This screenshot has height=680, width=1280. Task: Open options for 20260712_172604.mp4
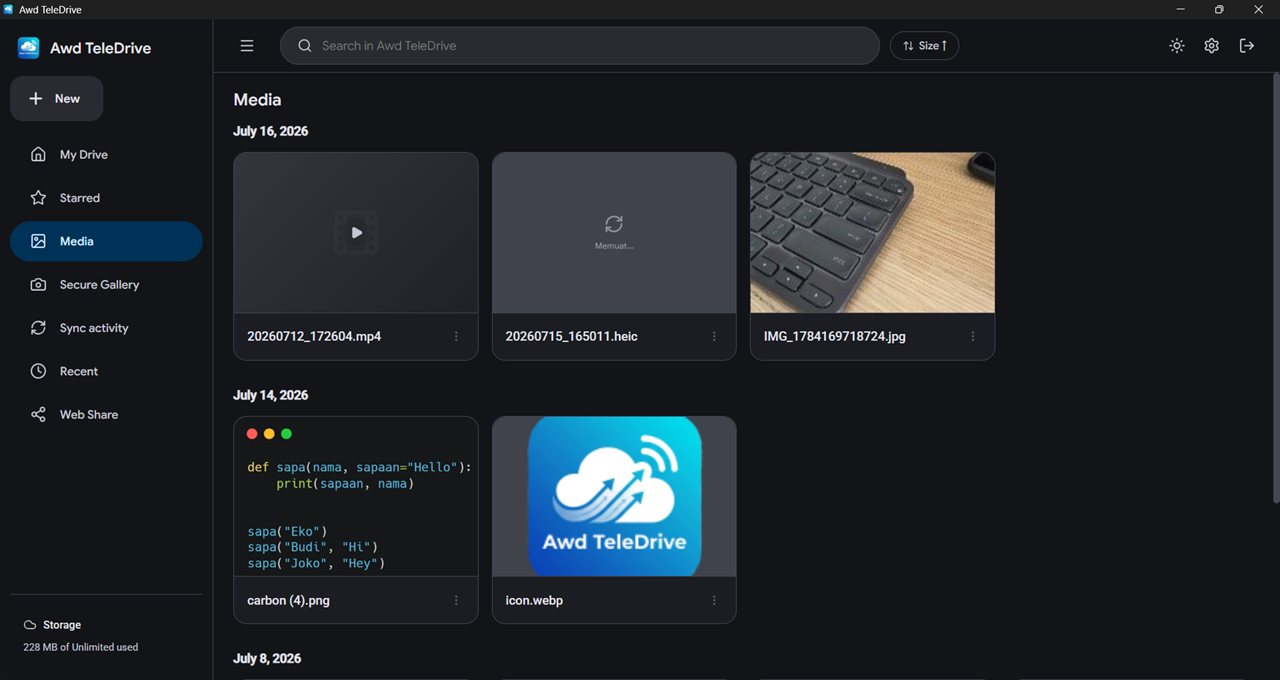coord(456,337)
